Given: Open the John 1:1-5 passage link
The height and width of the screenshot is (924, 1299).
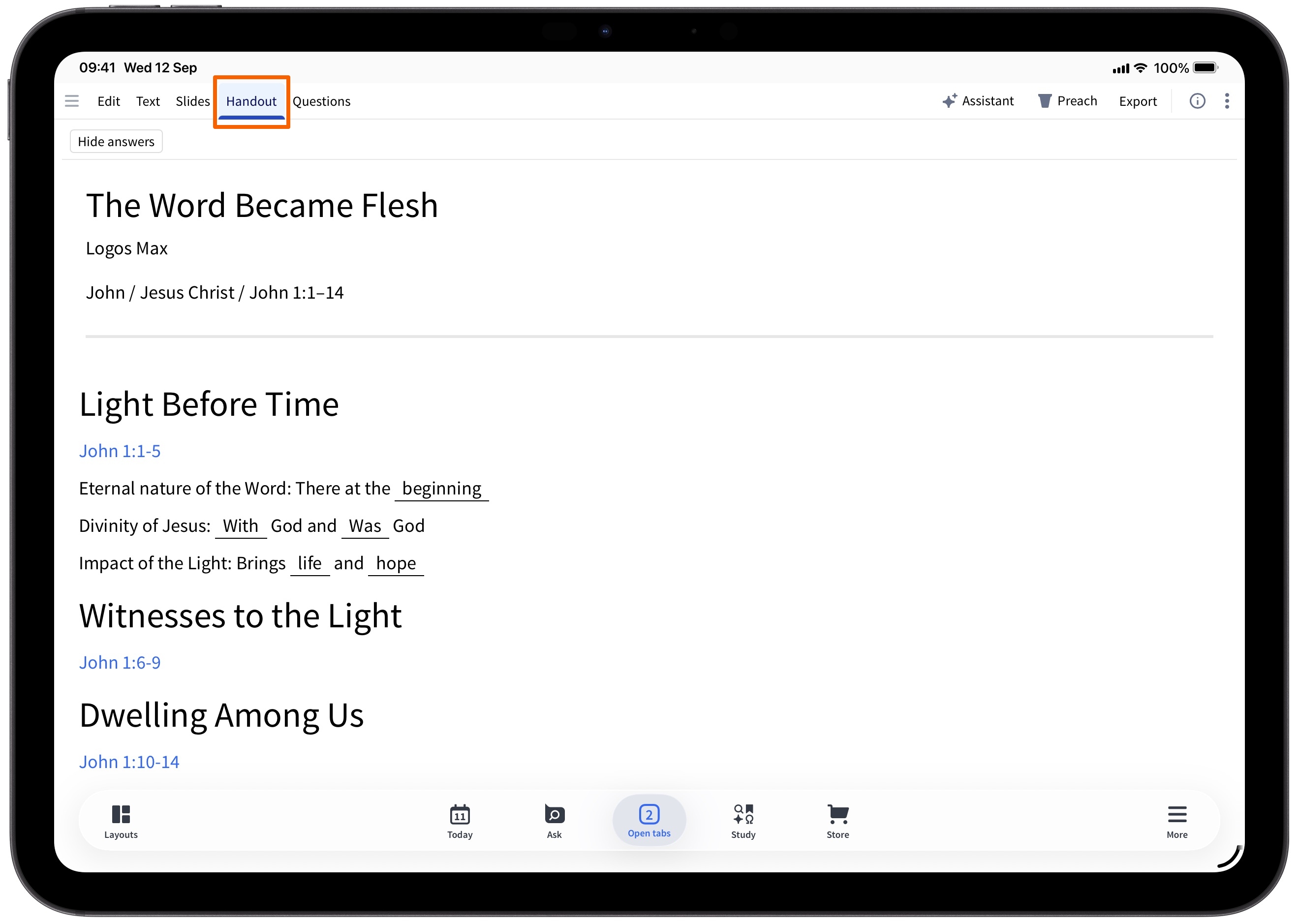Looking at the screenshot, I should [120, 451].
